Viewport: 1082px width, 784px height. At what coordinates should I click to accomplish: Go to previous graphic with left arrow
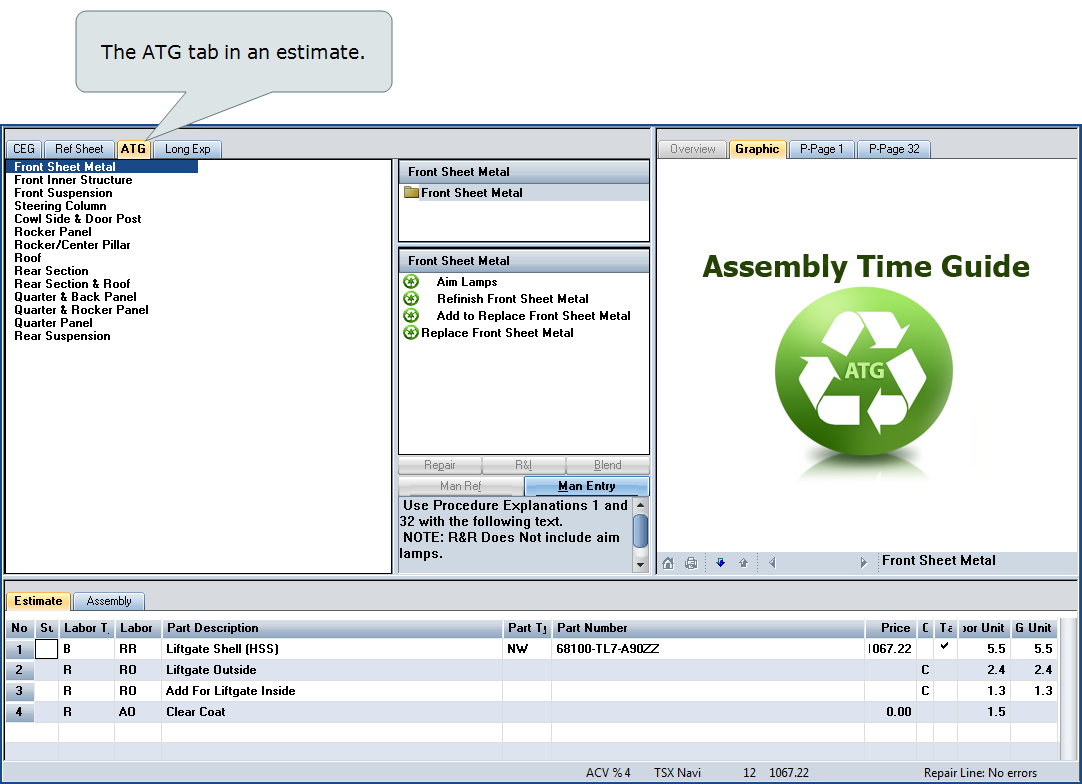point(772,563)
